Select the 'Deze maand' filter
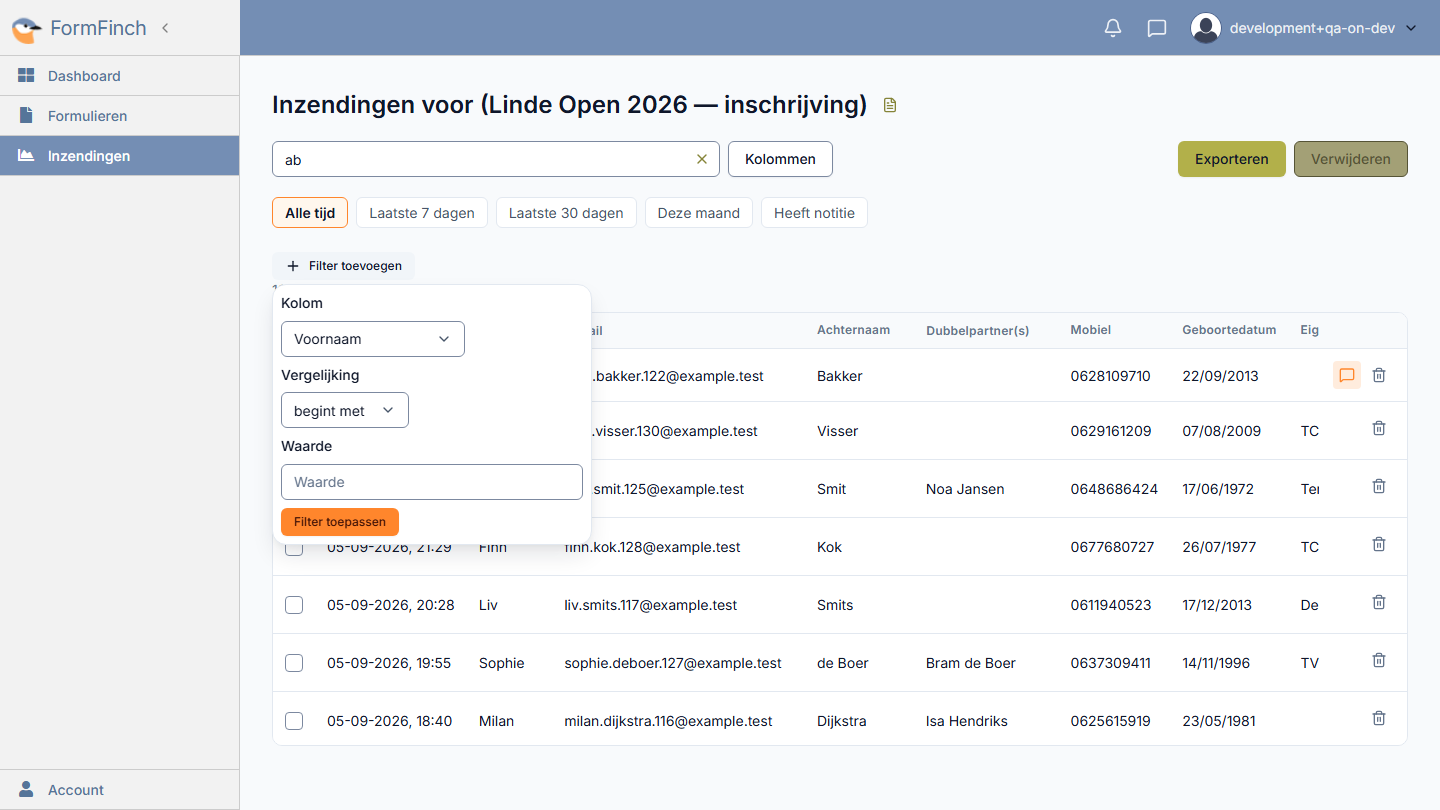This screenshot has height=810, width=1440. 699,213
